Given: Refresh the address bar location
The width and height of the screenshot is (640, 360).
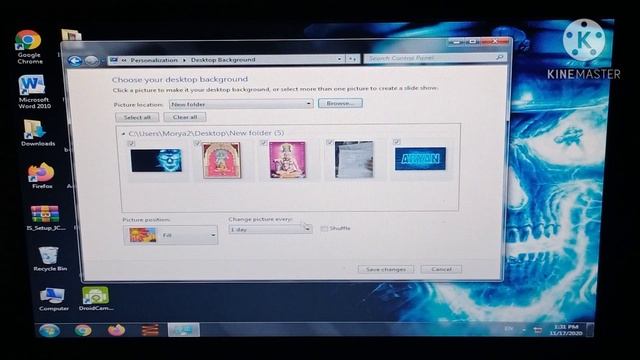Looking at the screenshot, I should coord(352,59).
